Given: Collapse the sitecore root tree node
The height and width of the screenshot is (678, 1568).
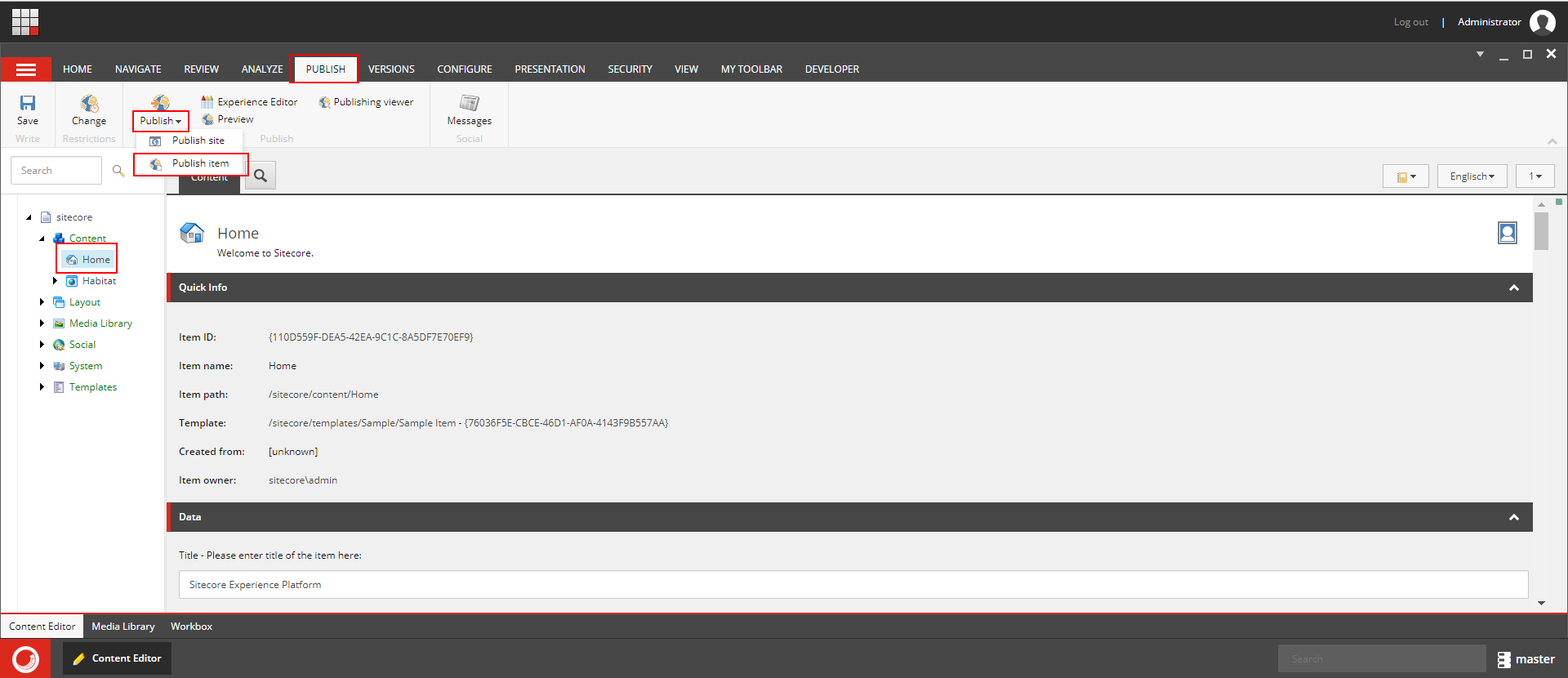Looking at the screenshot, I should pos(29,217).
